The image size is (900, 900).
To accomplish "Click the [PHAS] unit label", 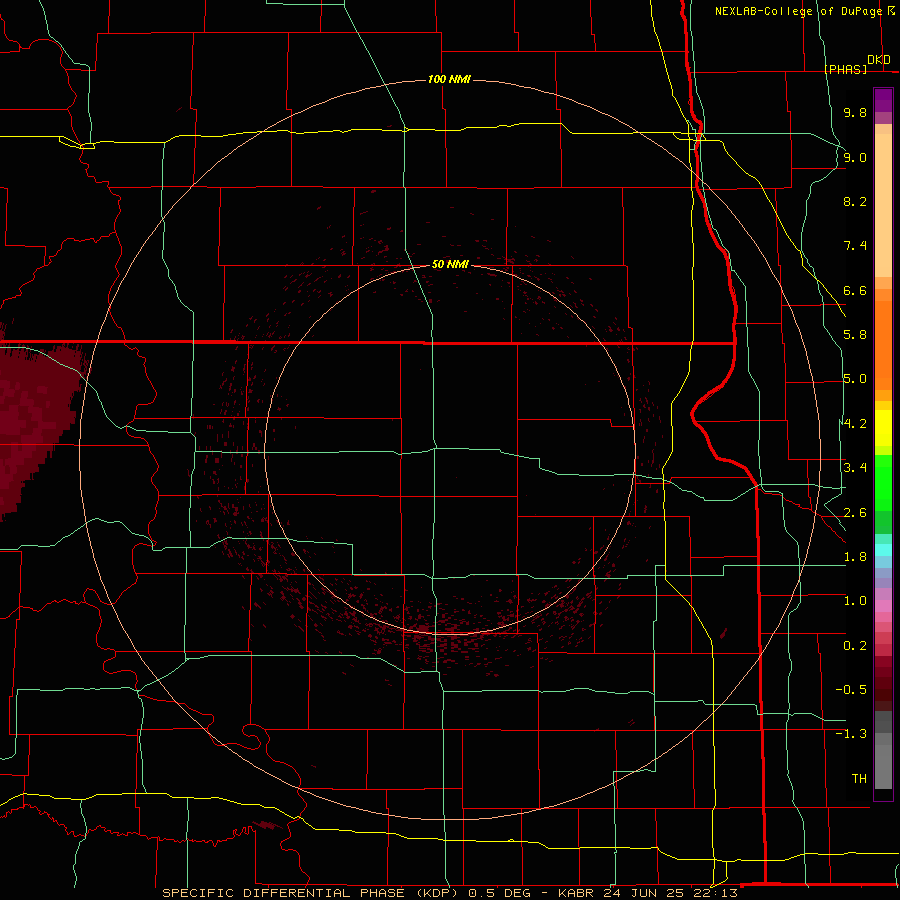I will [845, 69].
